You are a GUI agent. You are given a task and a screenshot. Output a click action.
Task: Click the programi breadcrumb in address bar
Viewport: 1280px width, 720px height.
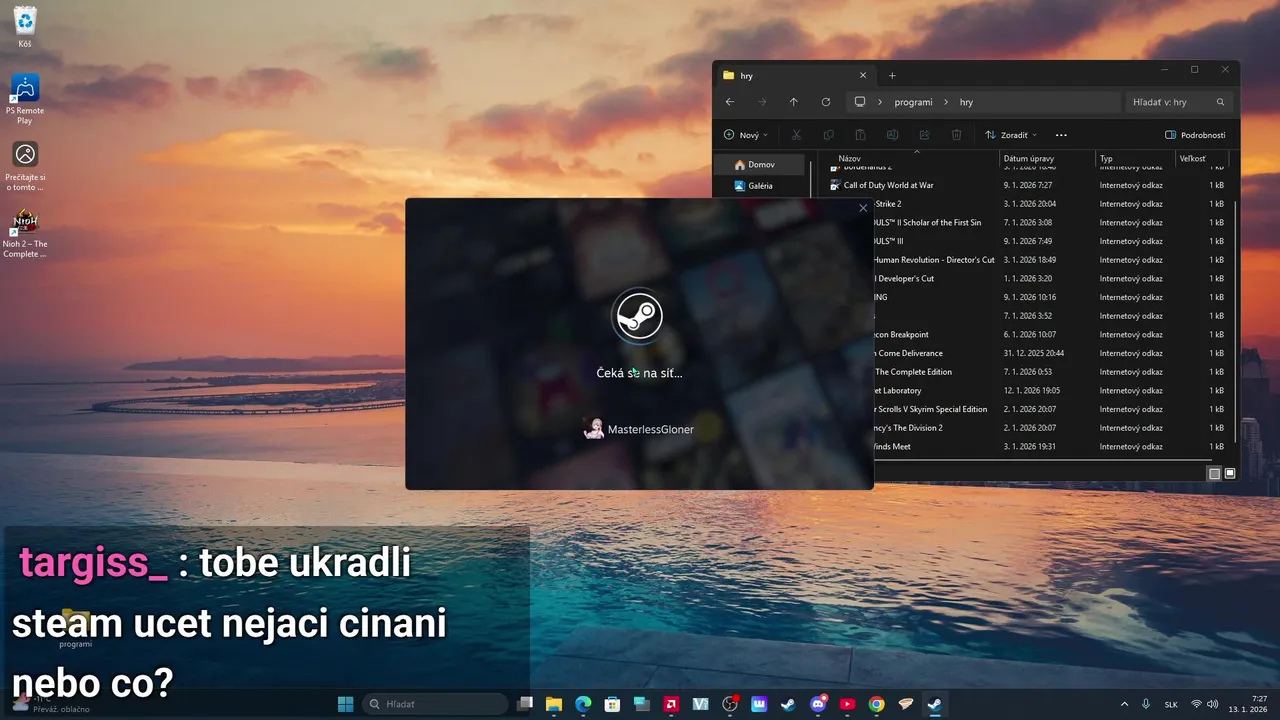tap(913, 102)
